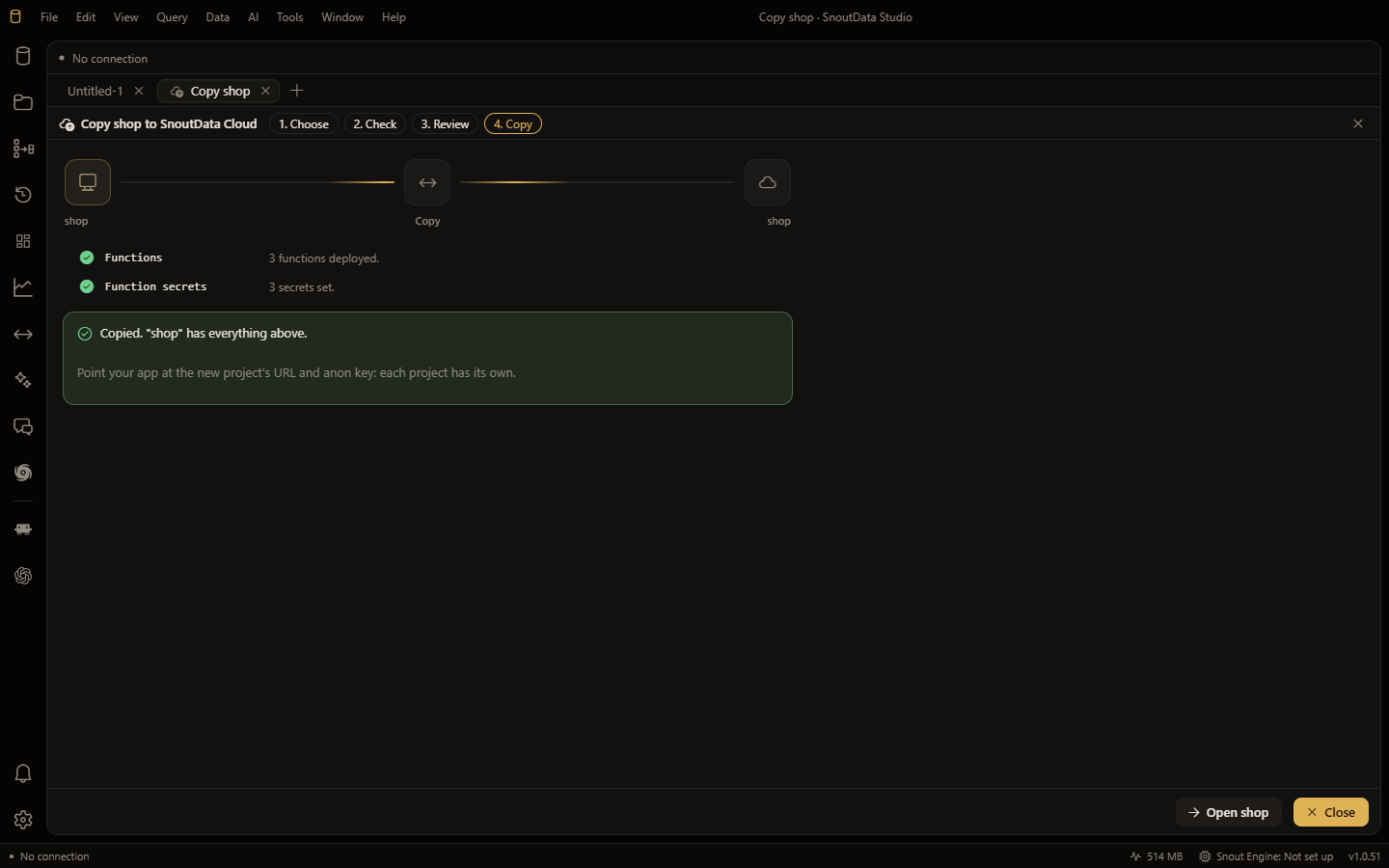1389x868 pixels.
Task: Open the Data menu
Action: (x=218, y=17)
